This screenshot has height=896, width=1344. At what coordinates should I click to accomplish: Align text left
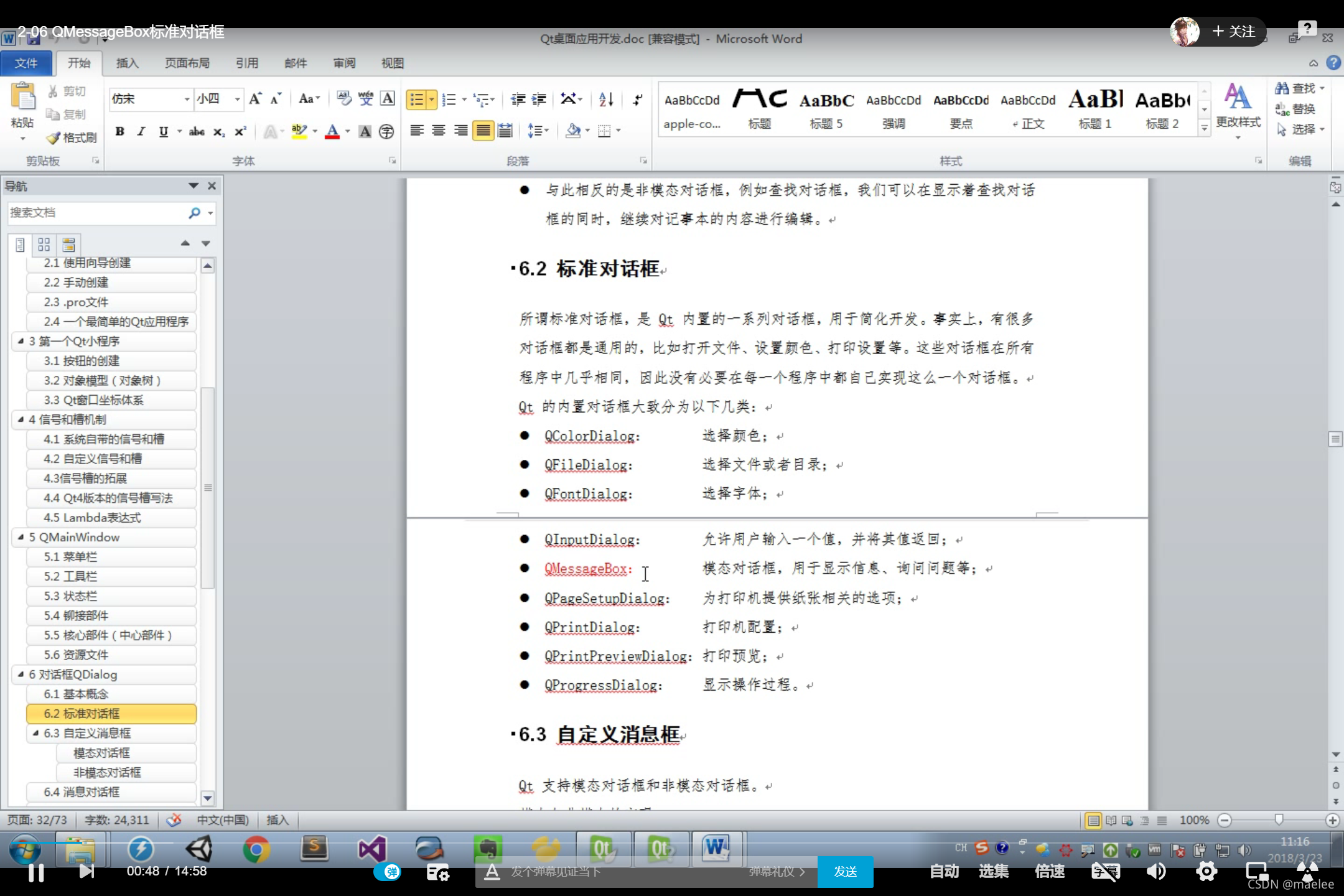(x=417, y=131)
